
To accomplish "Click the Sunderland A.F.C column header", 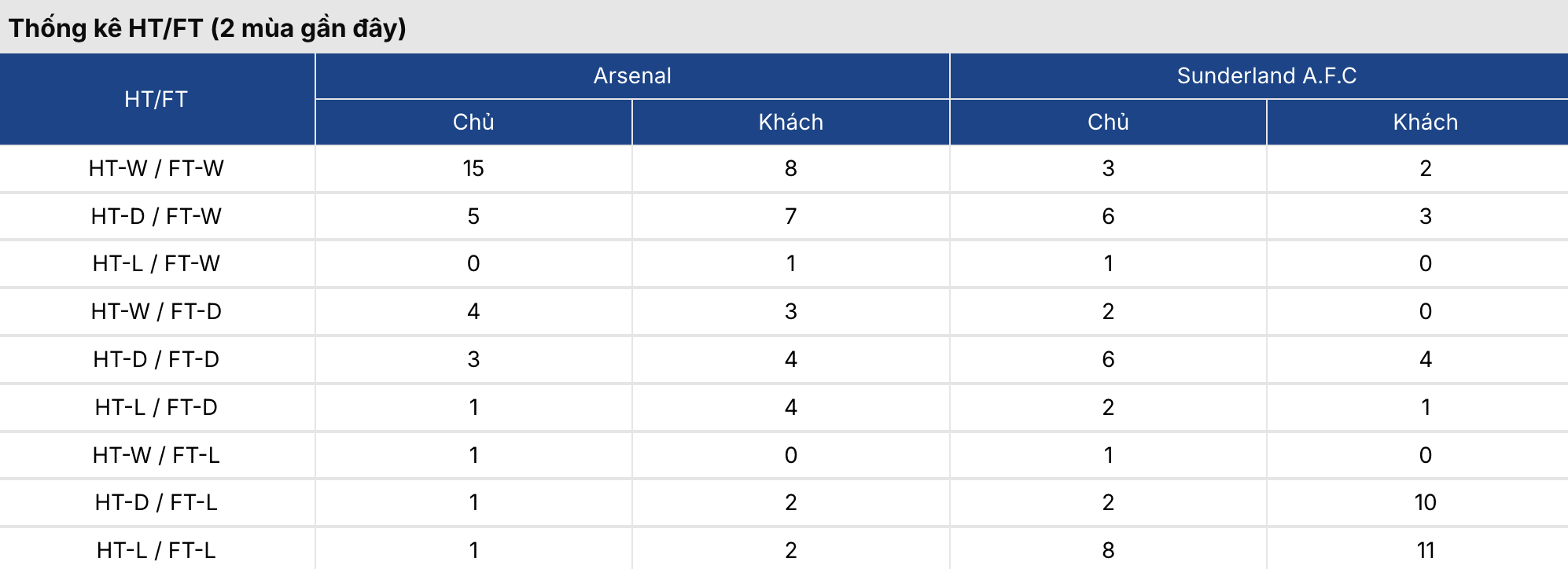I will coord(1266,76).
